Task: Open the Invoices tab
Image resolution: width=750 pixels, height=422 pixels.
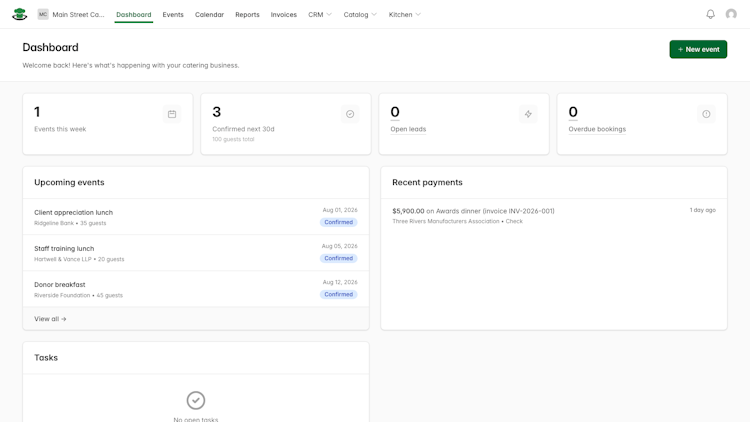Action: [x=284, y=14]
